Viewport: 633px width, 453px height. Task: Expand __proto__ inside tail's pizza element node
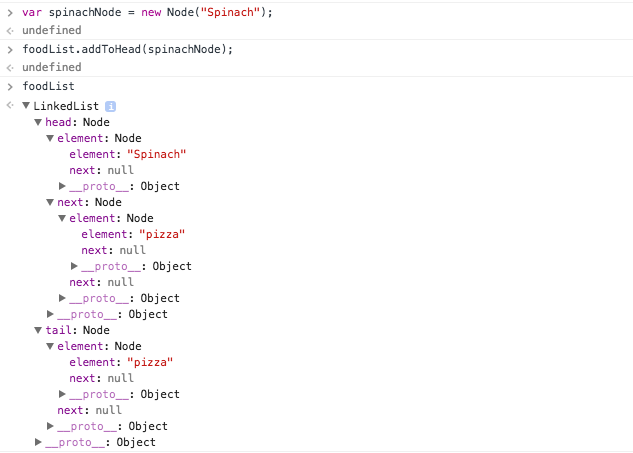coord(62,394)
